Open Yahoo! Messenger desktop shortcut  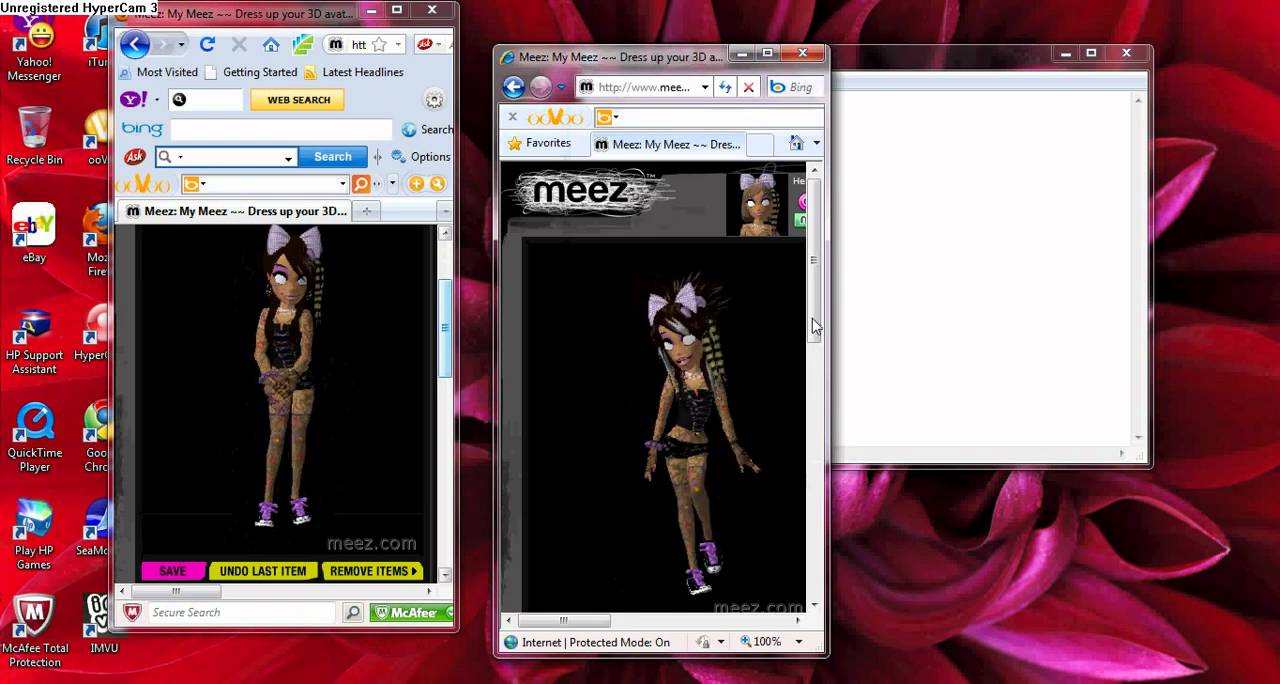pos(34,50)
